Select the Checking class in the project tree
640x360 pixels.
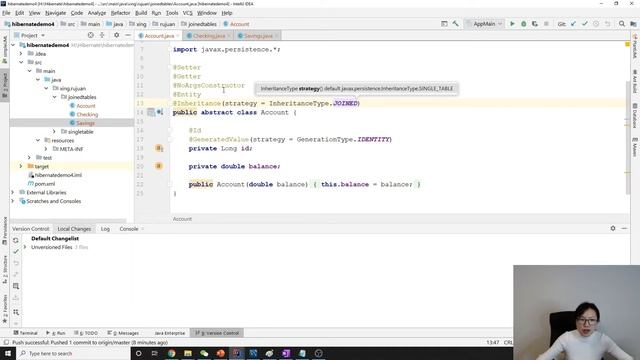[87, 114]
